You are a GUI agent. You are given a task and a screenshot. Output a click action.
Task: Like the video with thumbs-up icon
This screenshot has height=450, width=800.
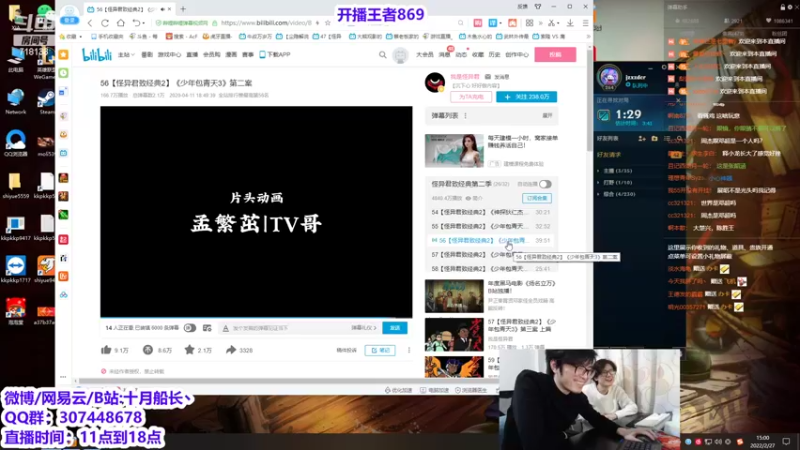point(106,350)
